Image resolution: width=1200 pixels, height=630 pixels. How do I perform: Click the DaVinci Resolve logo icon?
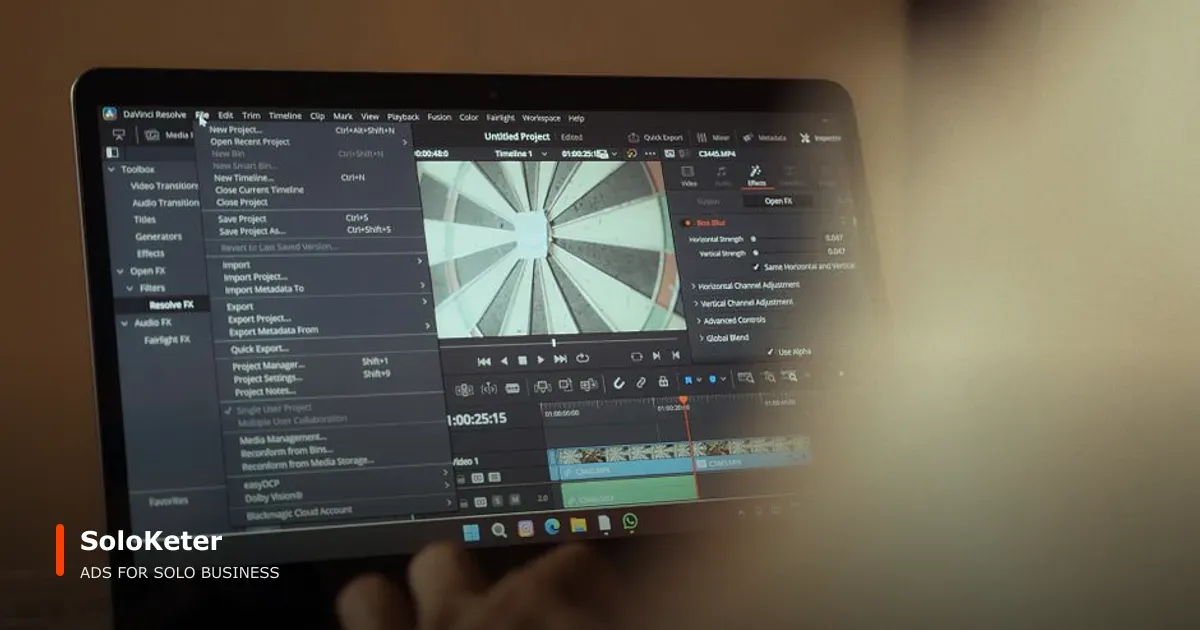110,114
